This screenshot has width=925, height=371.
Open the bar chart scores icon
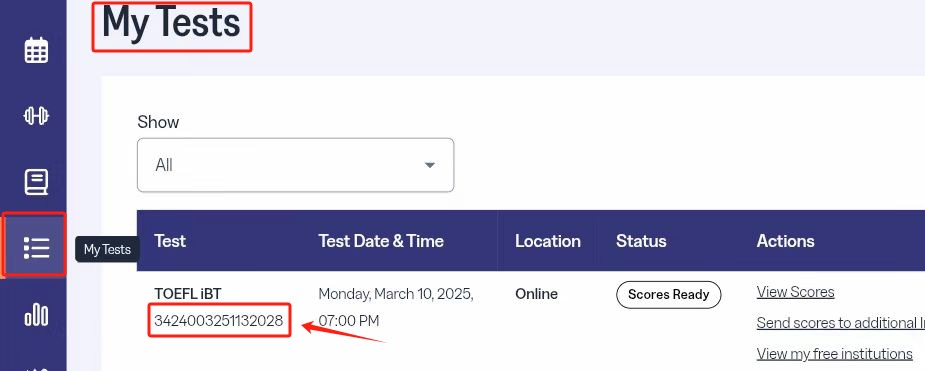(36, 314)
